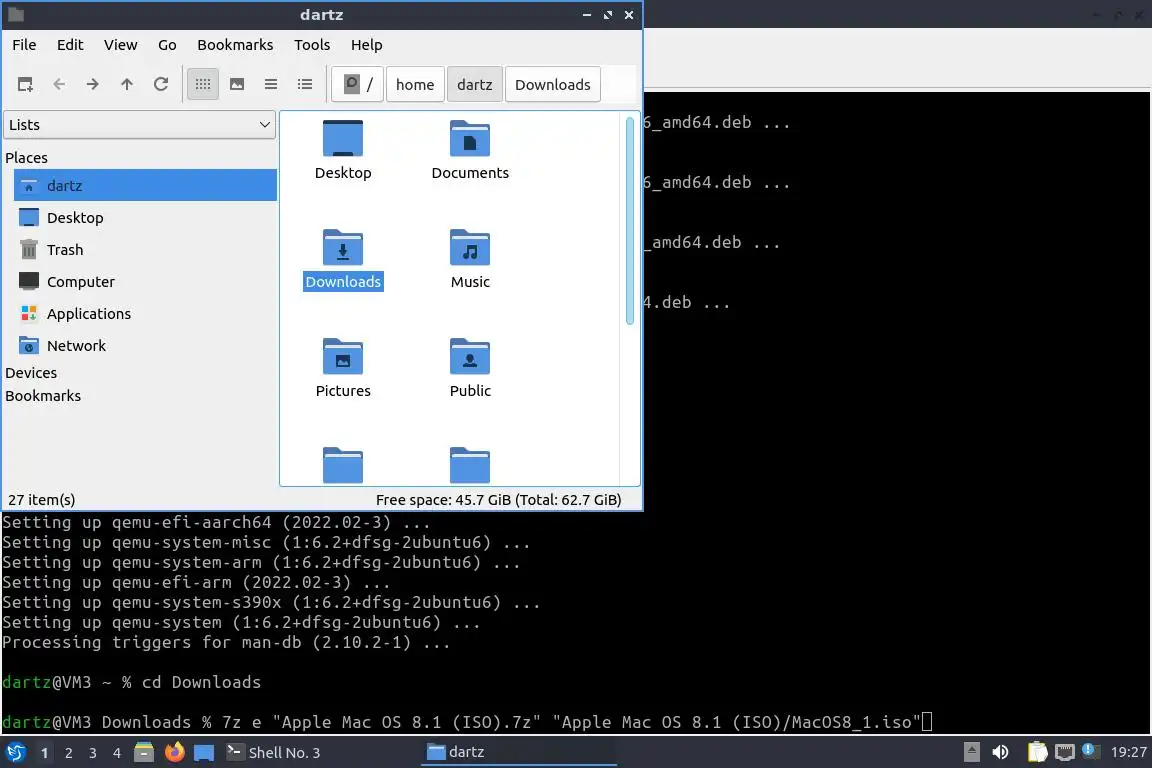Switch to thumbnail view mode
This screenshot has width=1152, height=768.
pos(237,85)
